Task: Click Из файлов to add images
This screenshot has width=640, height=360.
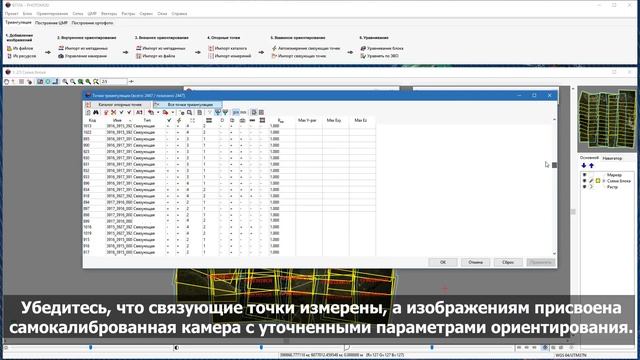Action: click(x=20, y=48)
